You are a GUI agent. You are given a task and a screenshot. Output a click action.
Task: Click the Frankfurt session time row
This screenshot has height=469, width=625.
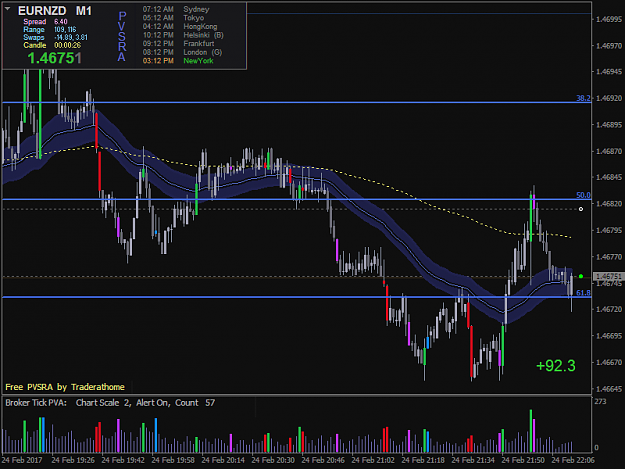(x=178, y=44)
